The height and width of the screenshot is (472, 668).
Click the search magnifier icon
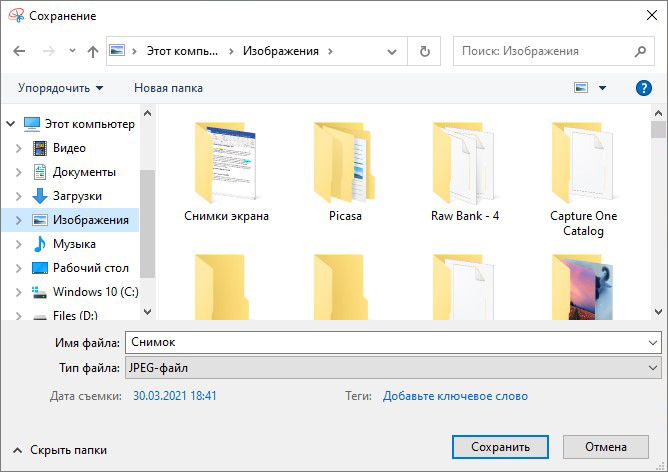(x=641, y=51)
